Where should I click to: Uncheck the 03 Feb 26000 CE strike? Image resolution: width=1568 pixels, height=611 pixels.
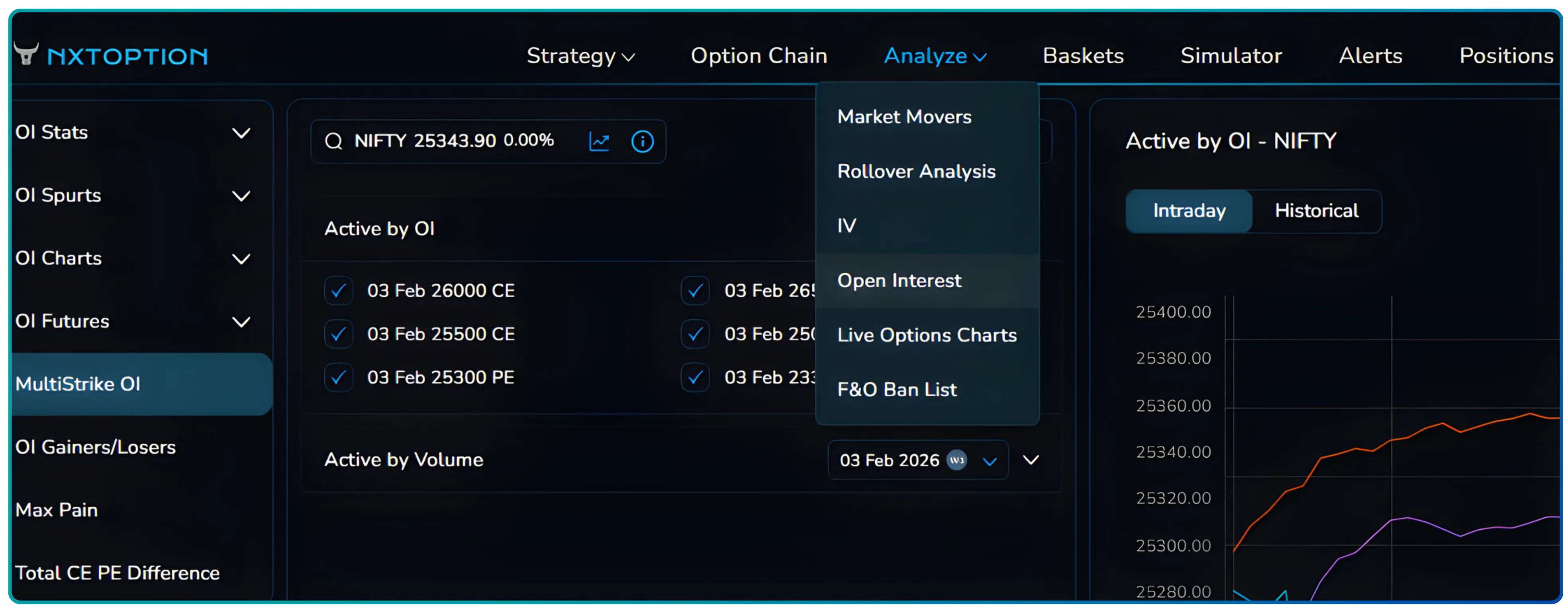[x=339, y=290]
